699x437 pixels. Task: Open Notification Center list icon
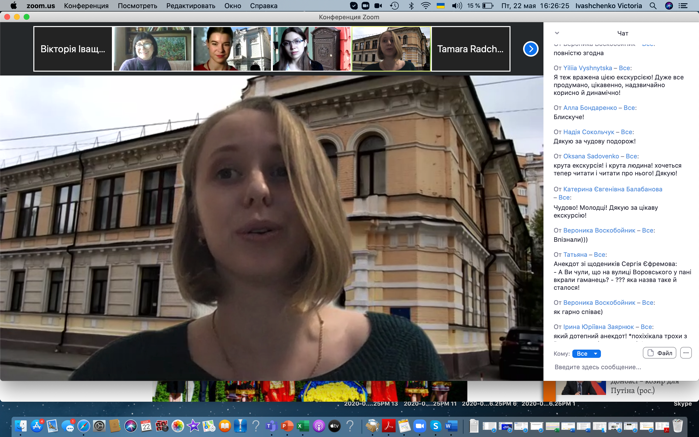click(683, 6)
